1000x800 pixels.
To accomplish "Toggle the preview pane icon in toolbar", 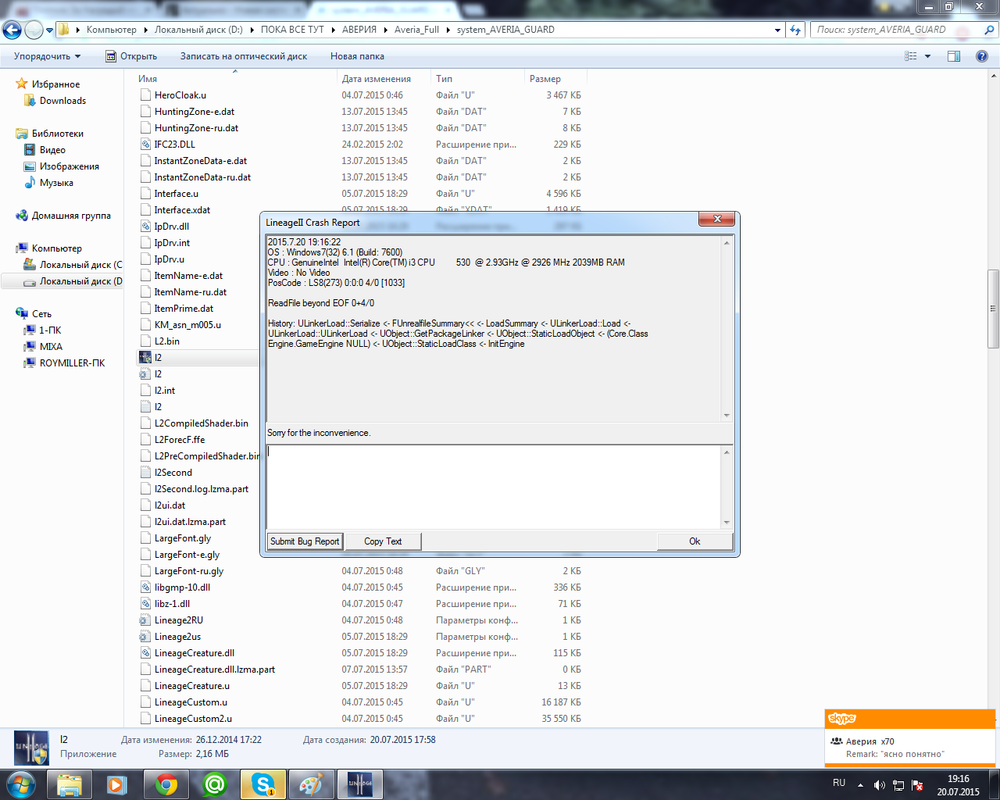I will 954,56.
